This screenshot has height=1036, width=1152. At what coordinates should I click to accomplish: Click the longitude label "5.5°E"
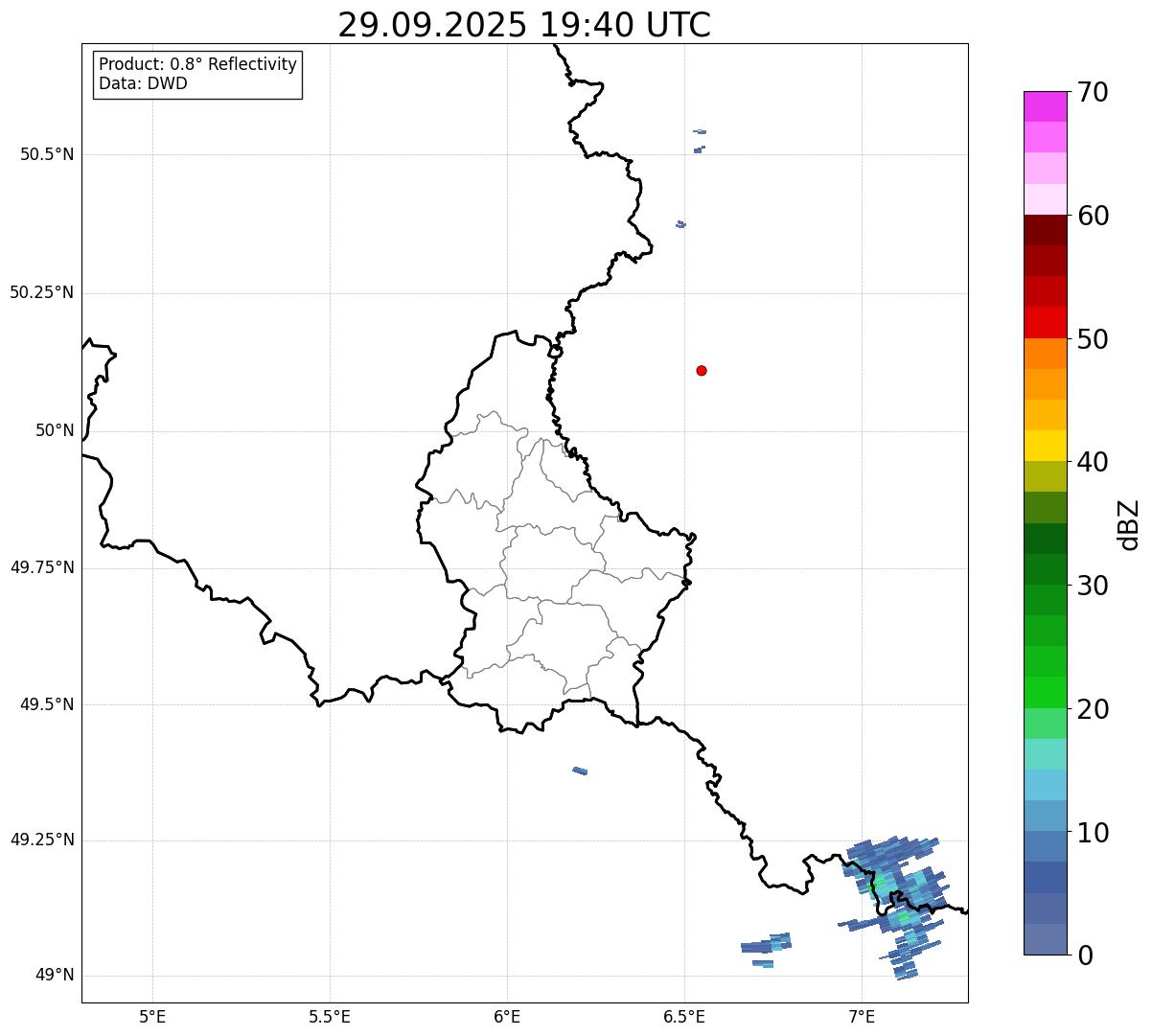[330, 1016]
